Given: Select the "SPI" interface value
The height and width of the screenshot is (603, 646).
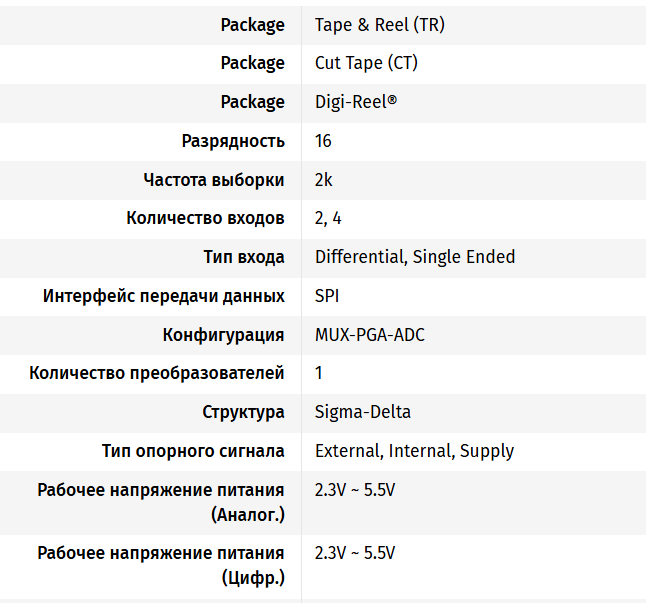Looking at the screenshot, I should (328, 296).
